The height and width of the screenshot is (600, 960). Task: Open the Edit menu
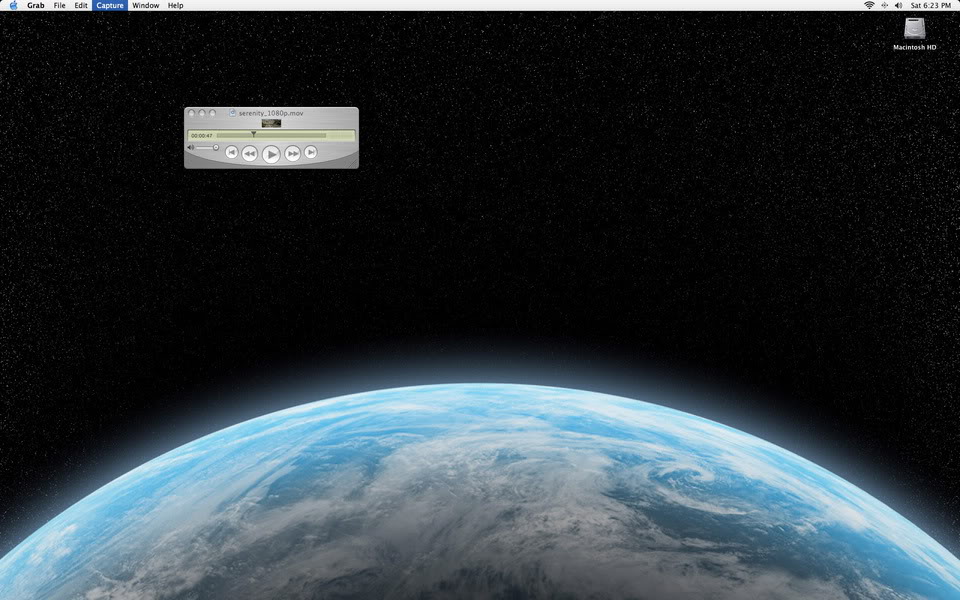(x=81, y=6)
